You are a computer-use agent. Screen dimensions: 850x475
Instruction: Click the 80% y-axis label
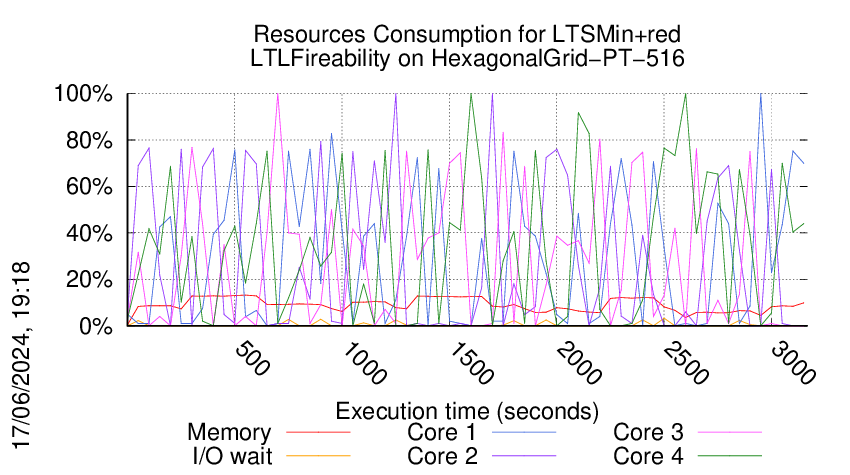point(89,140)
